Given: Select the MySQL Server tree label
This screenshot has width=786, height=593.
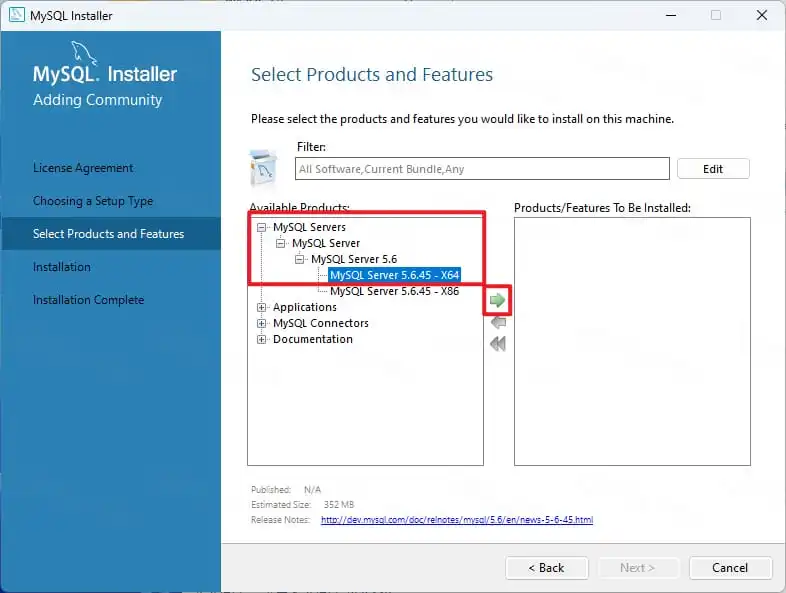Looking at the screenshot, I should 326,243.
